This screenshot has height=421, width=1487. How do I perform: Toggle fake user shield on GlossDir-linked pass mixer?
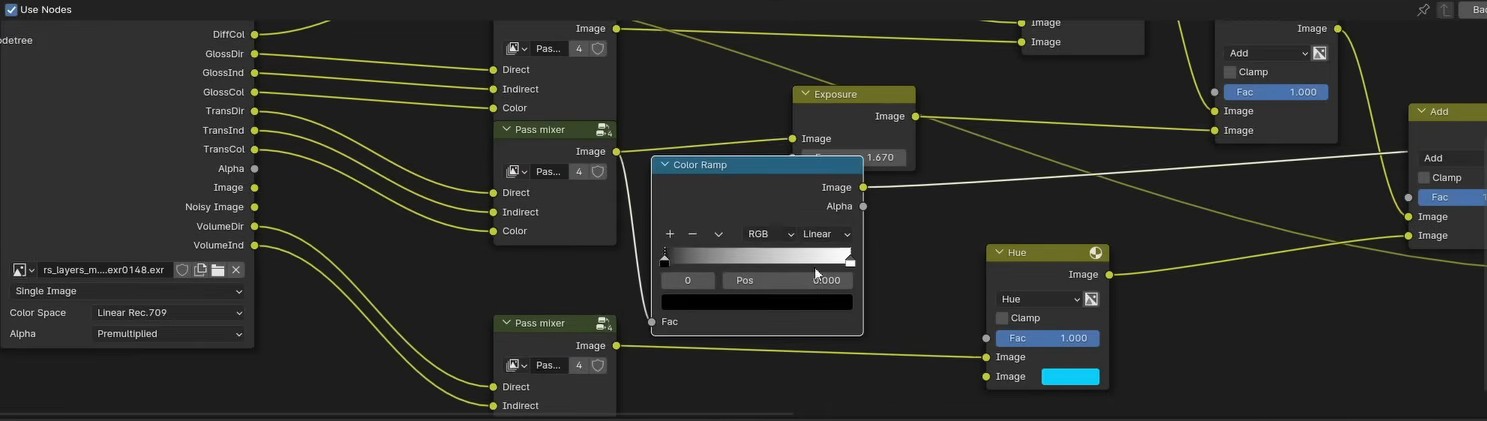[598, 48]
